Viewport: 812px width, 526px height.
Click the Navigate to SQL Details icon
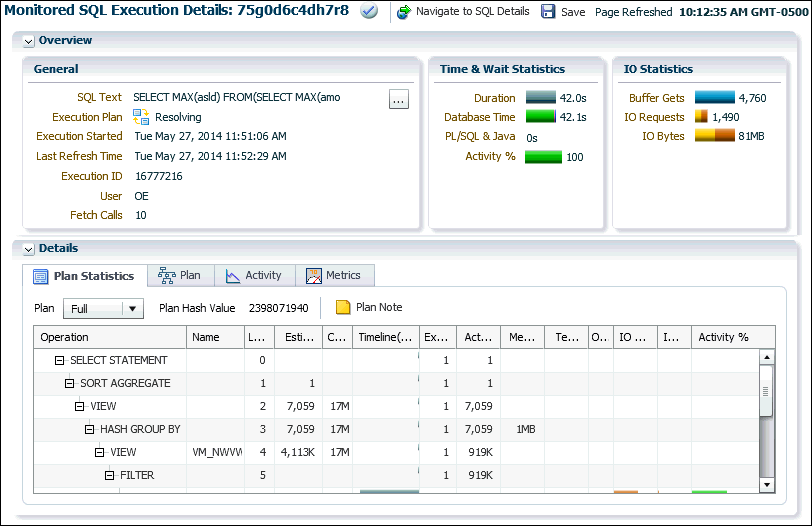404,12
